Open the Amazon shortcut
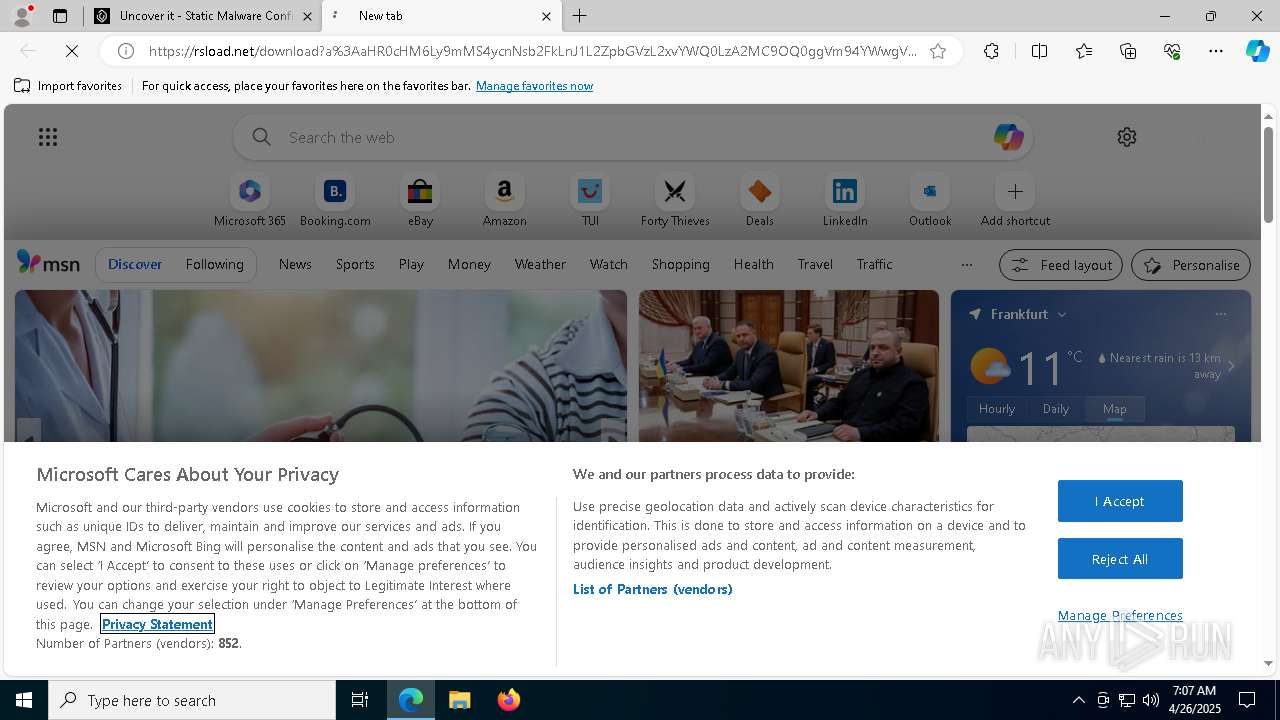Screen dimensions: 1280x720 pos(504,202)
